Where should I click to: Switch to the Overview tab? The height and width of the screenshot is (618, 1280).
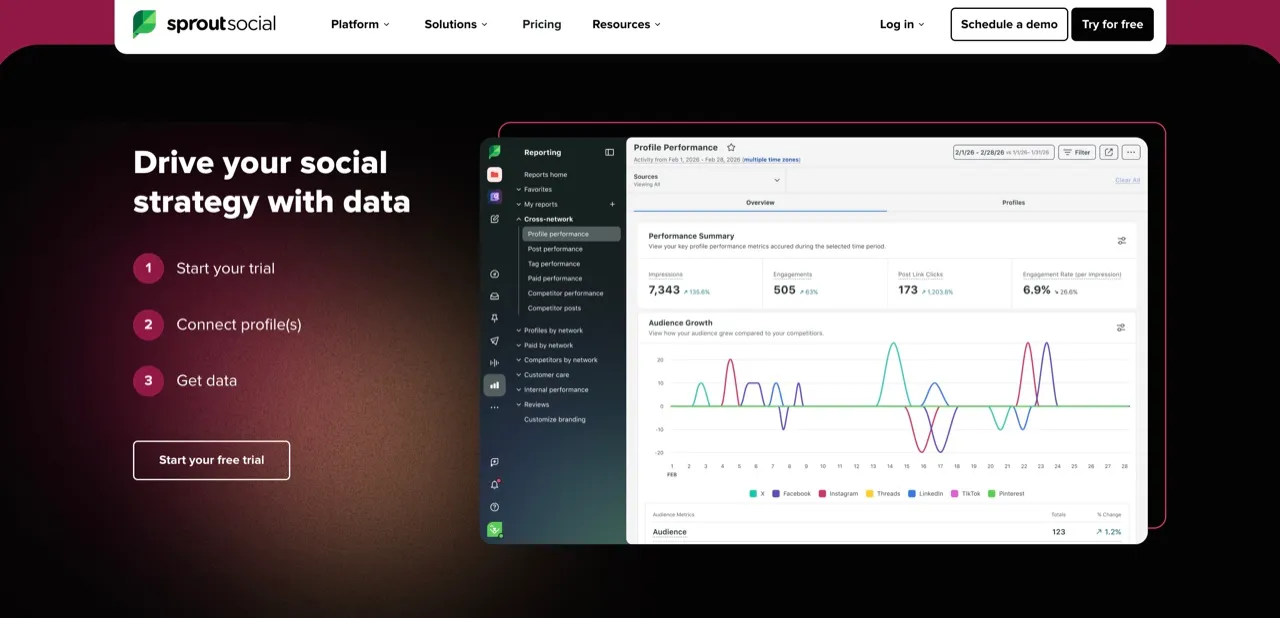[760, 202]
